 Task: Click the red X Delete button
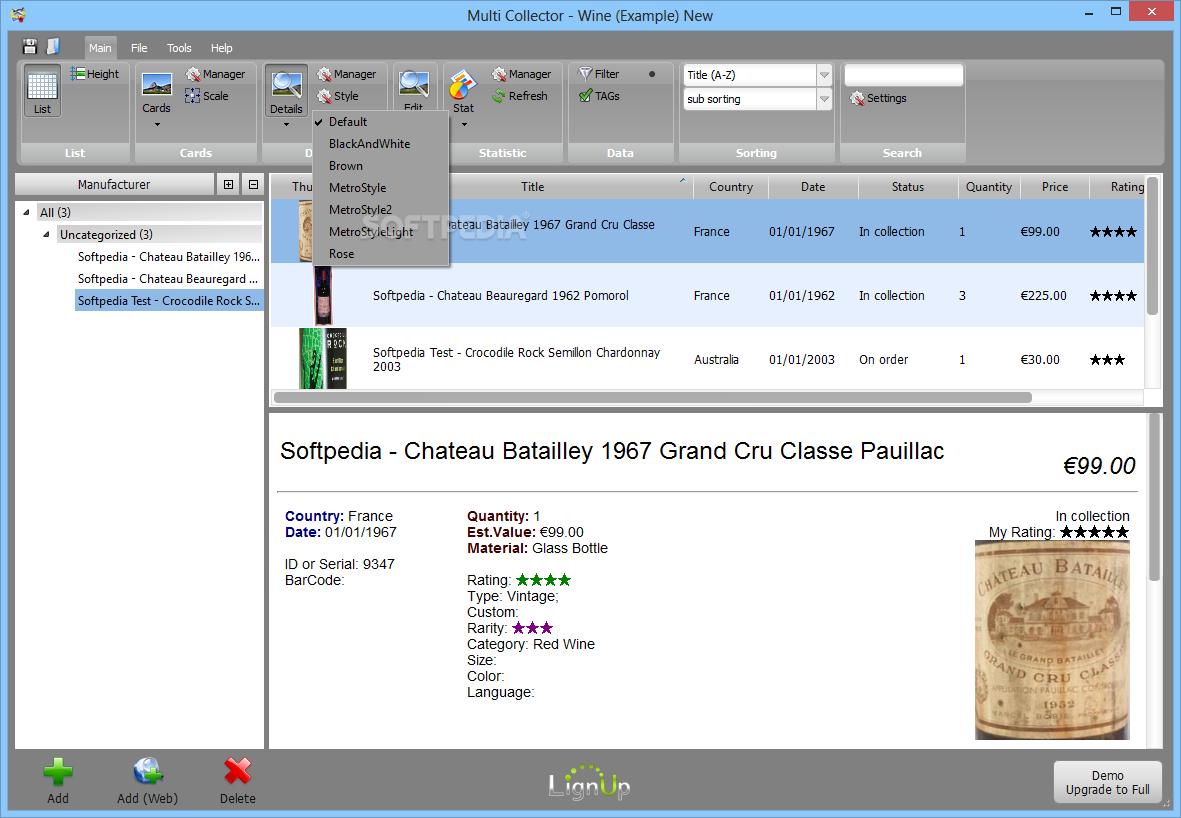point(237,781)
